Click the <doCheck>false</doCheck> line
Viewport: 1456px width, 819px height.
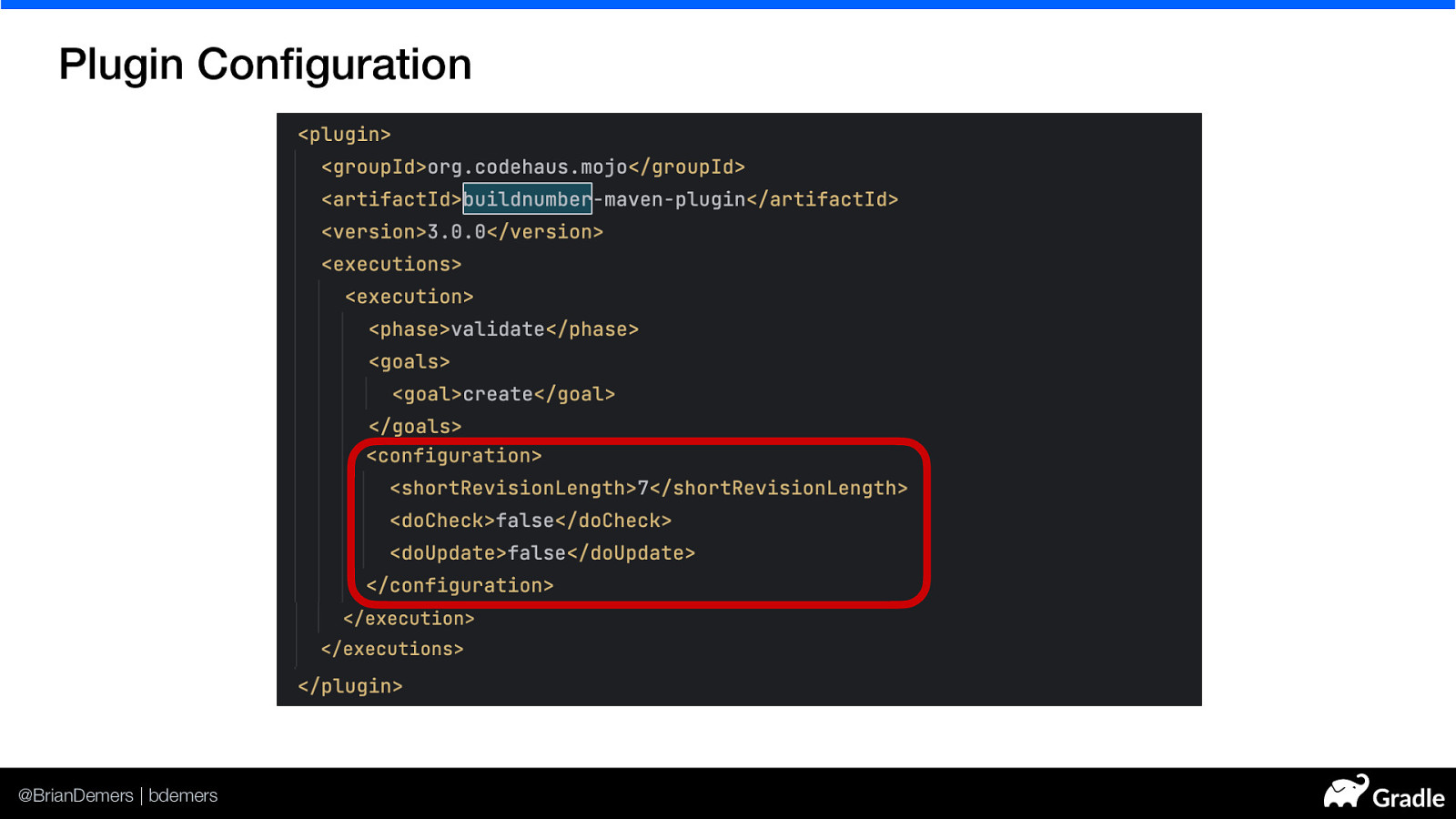click(x=531, y=521)
